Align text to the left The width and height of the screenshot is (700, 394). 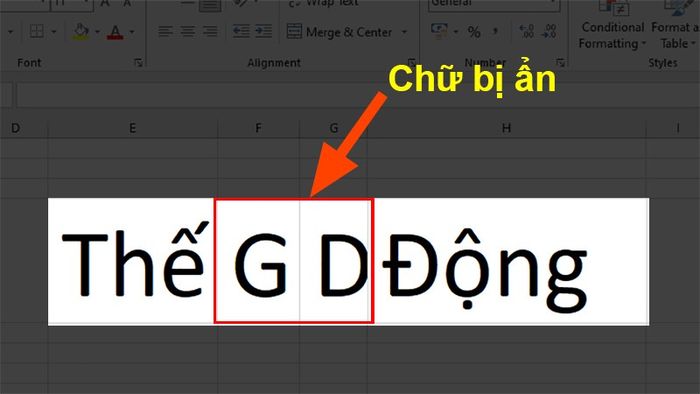click(166, 31)
